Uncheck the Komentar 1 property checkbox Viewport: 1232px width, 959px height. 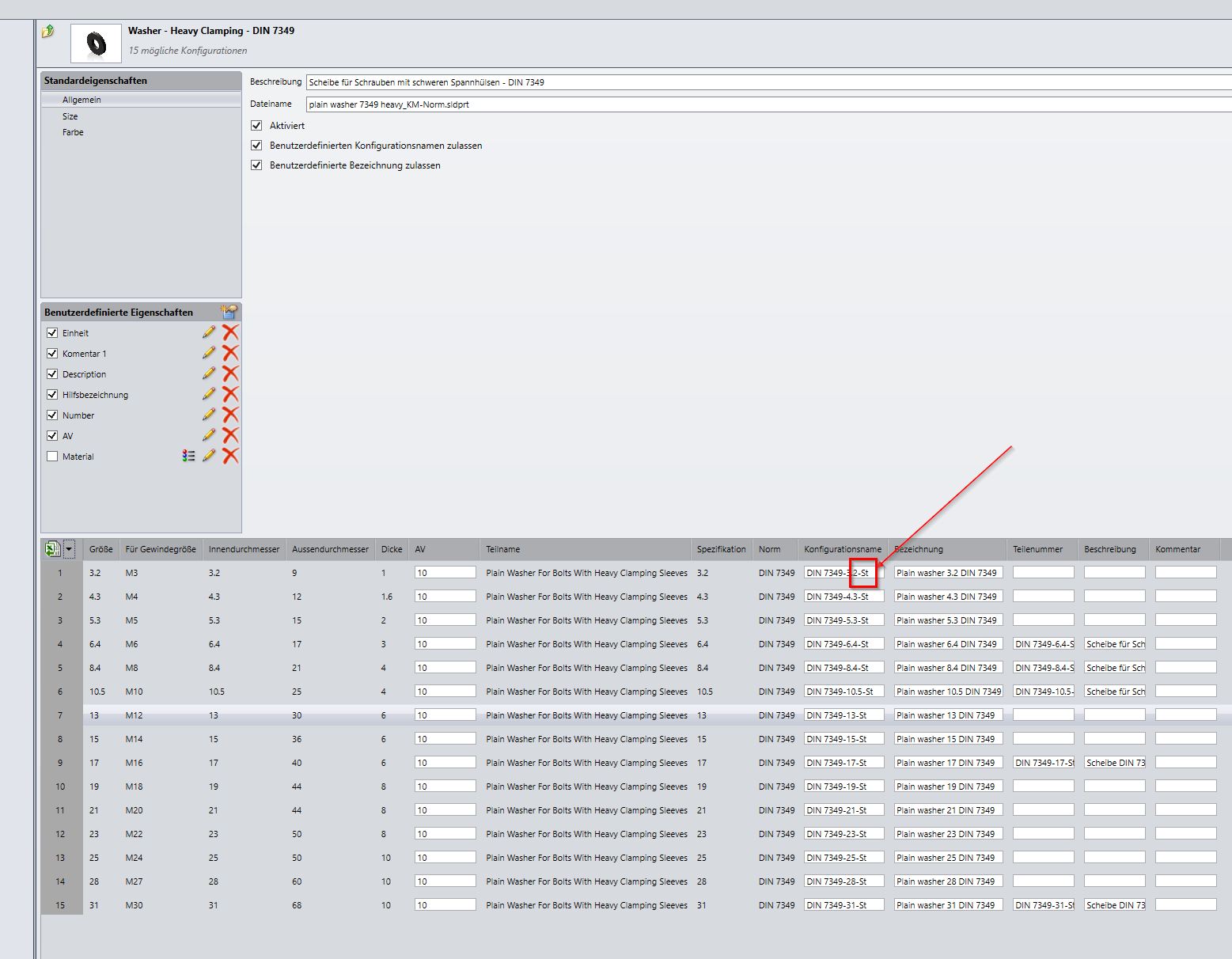click(52, 354)
